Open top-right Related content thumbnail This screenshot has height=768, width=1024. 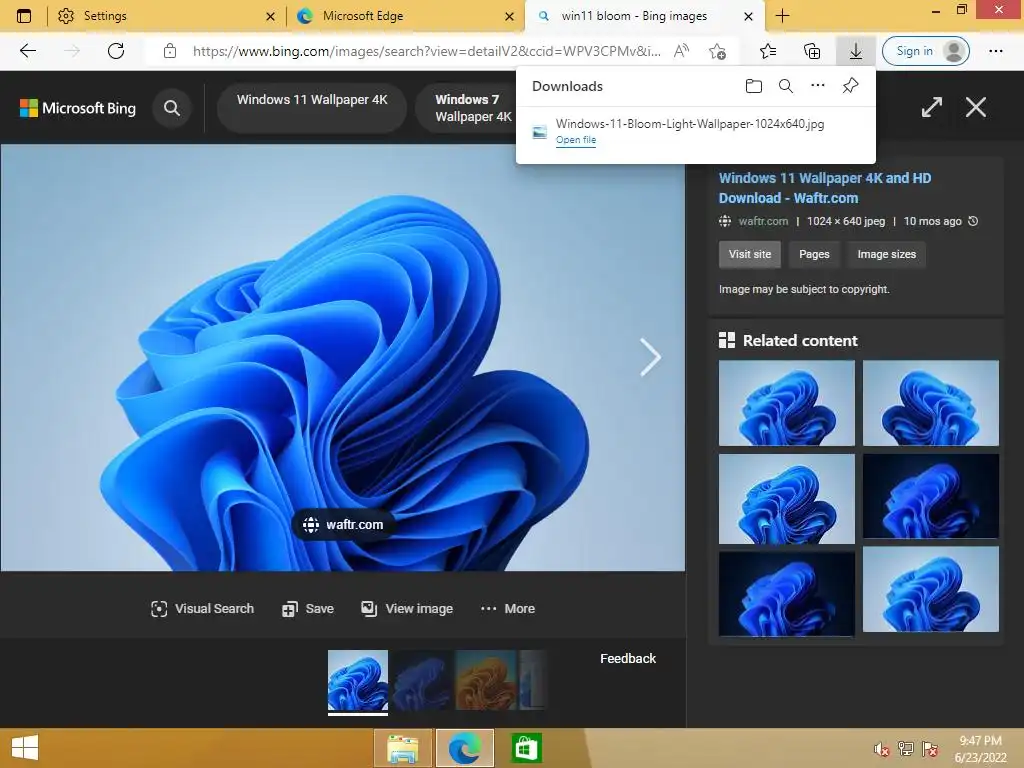[931, 403]
